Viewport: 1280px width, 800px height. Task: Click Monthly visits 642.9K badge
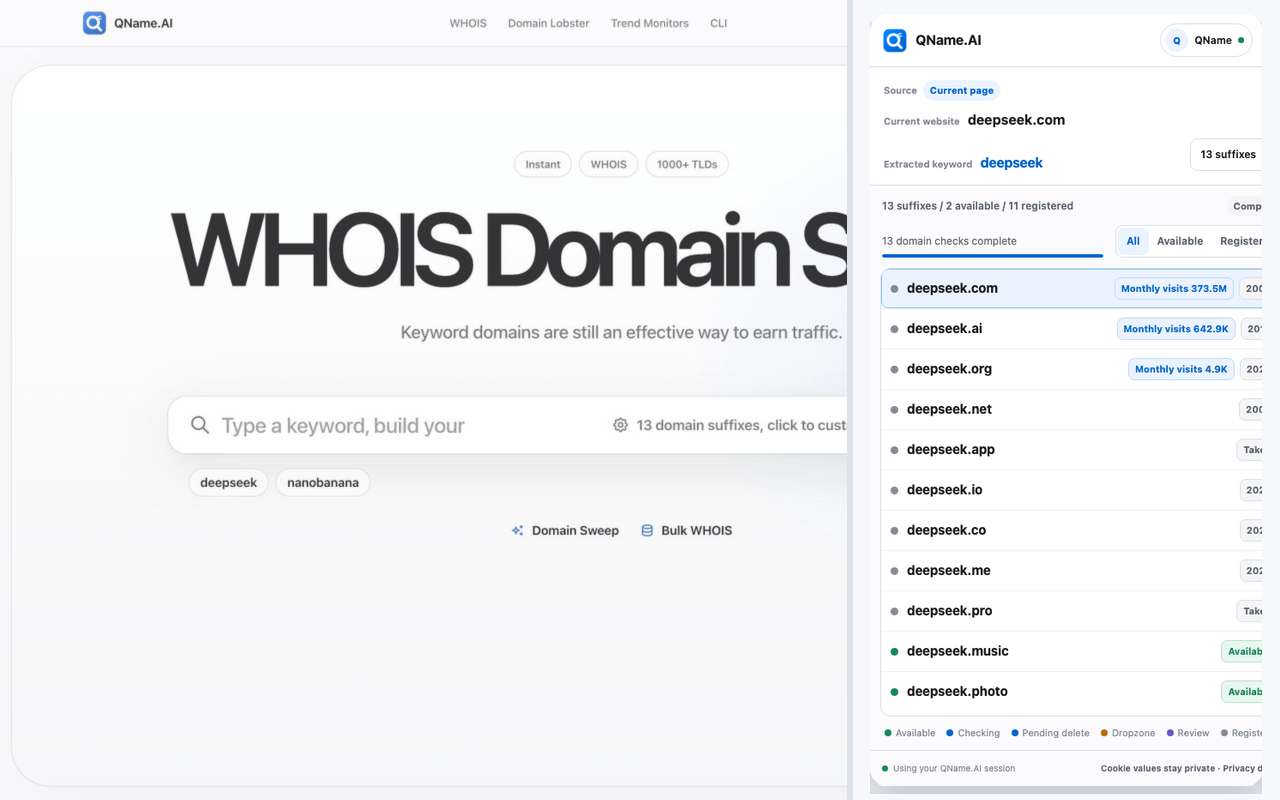click(x=1176, y=329)
